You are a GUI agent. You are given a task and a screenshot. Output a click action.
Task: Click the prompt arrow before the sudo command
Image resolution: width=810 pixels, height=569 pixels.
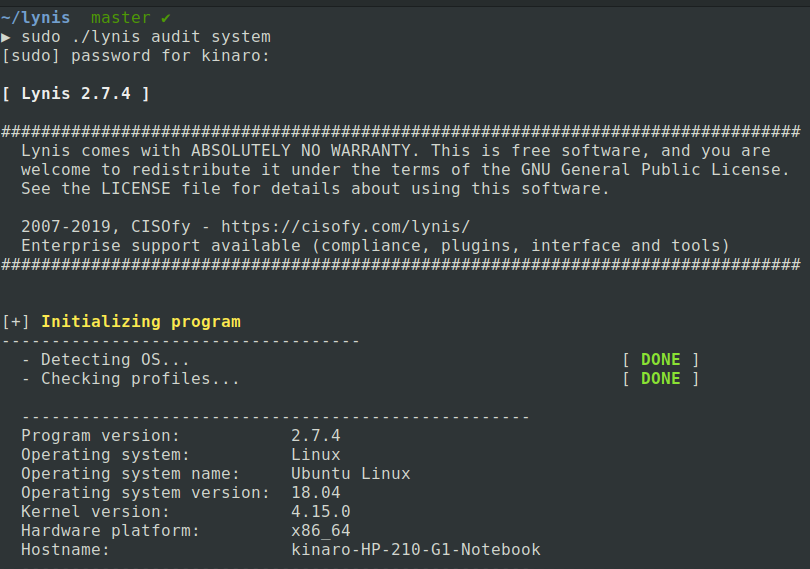[6, 37]
